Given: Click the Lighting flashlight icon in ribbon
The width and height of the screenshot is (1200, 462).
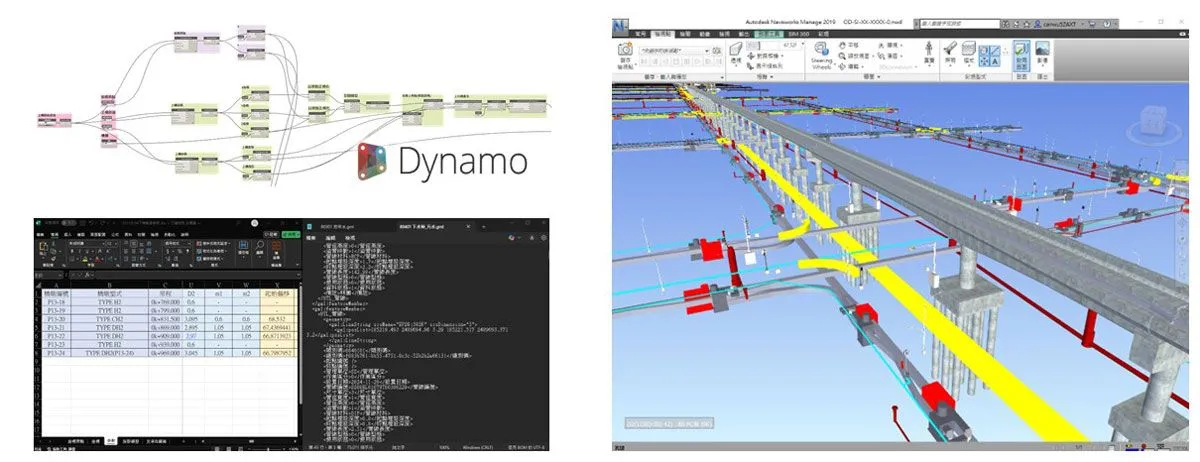Looking at the screenshot, I should click(951, 49).
